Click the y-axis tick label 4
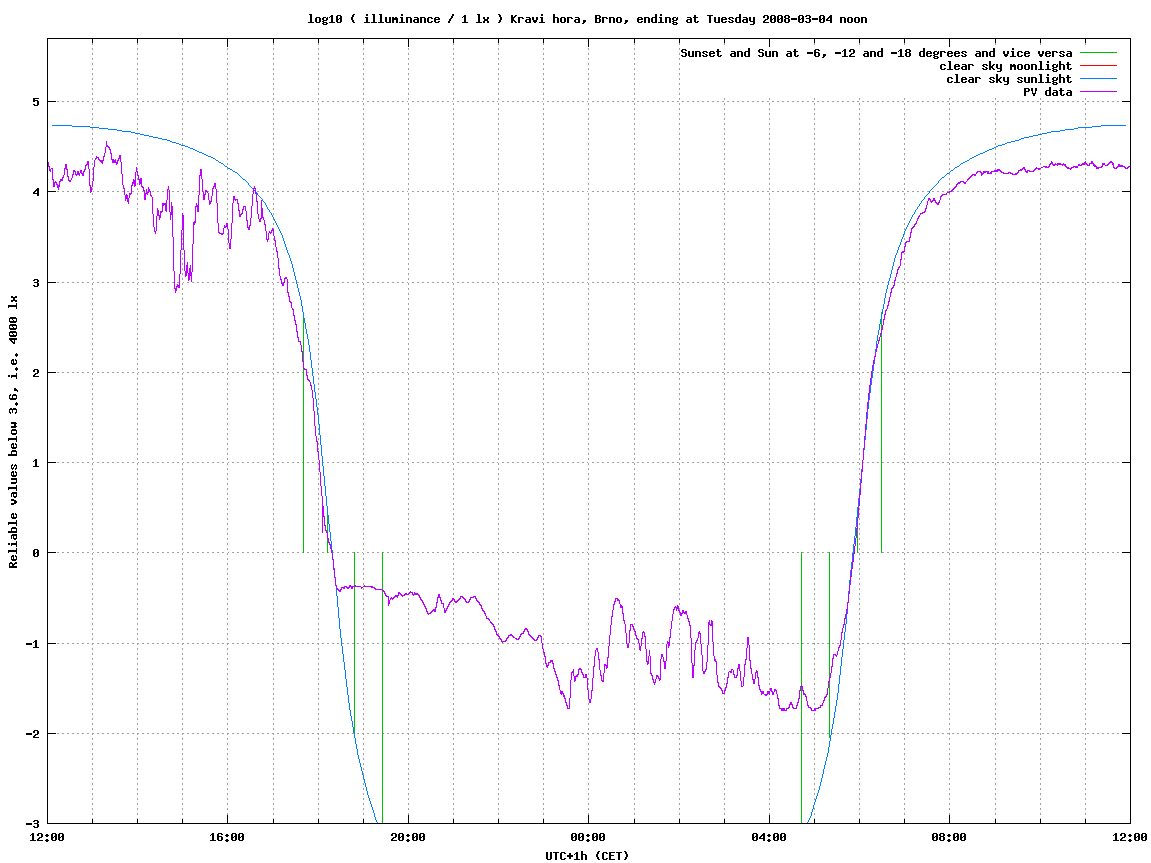The image size is (1151, 863). [x=35, y=192]
